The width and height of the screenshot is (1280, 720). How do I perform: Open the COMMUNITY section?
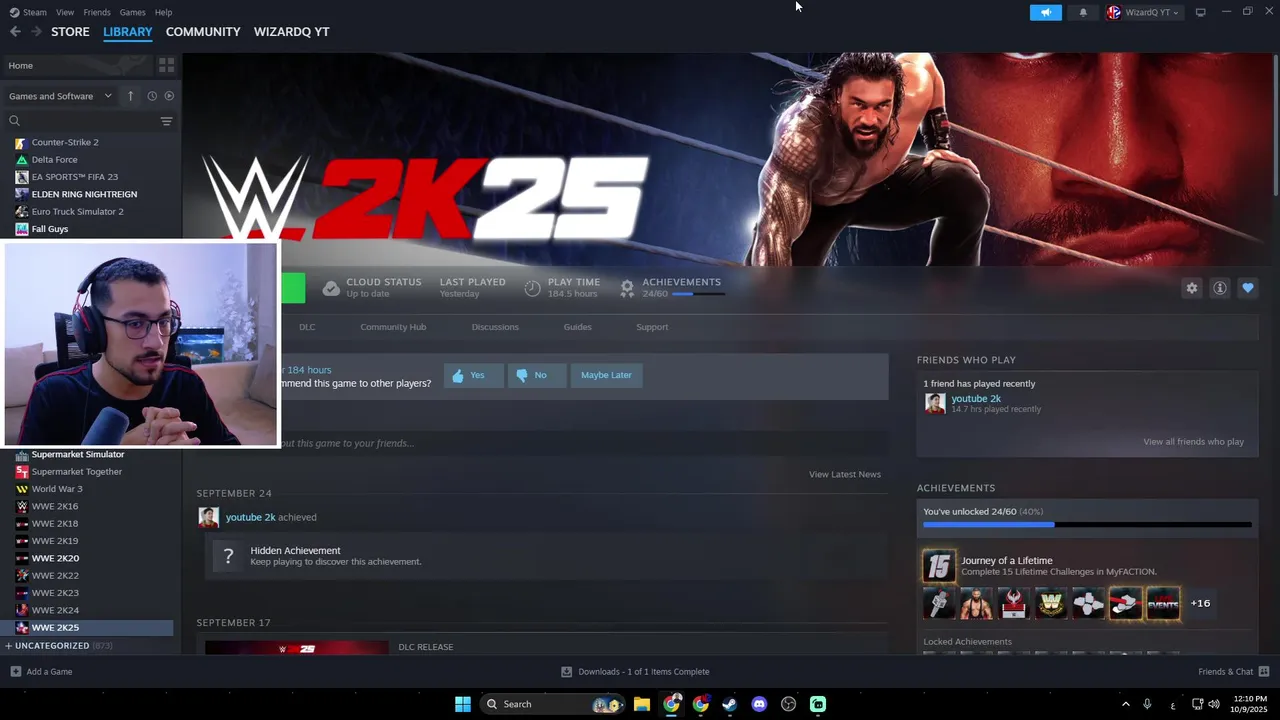click(x=203, y=32)
